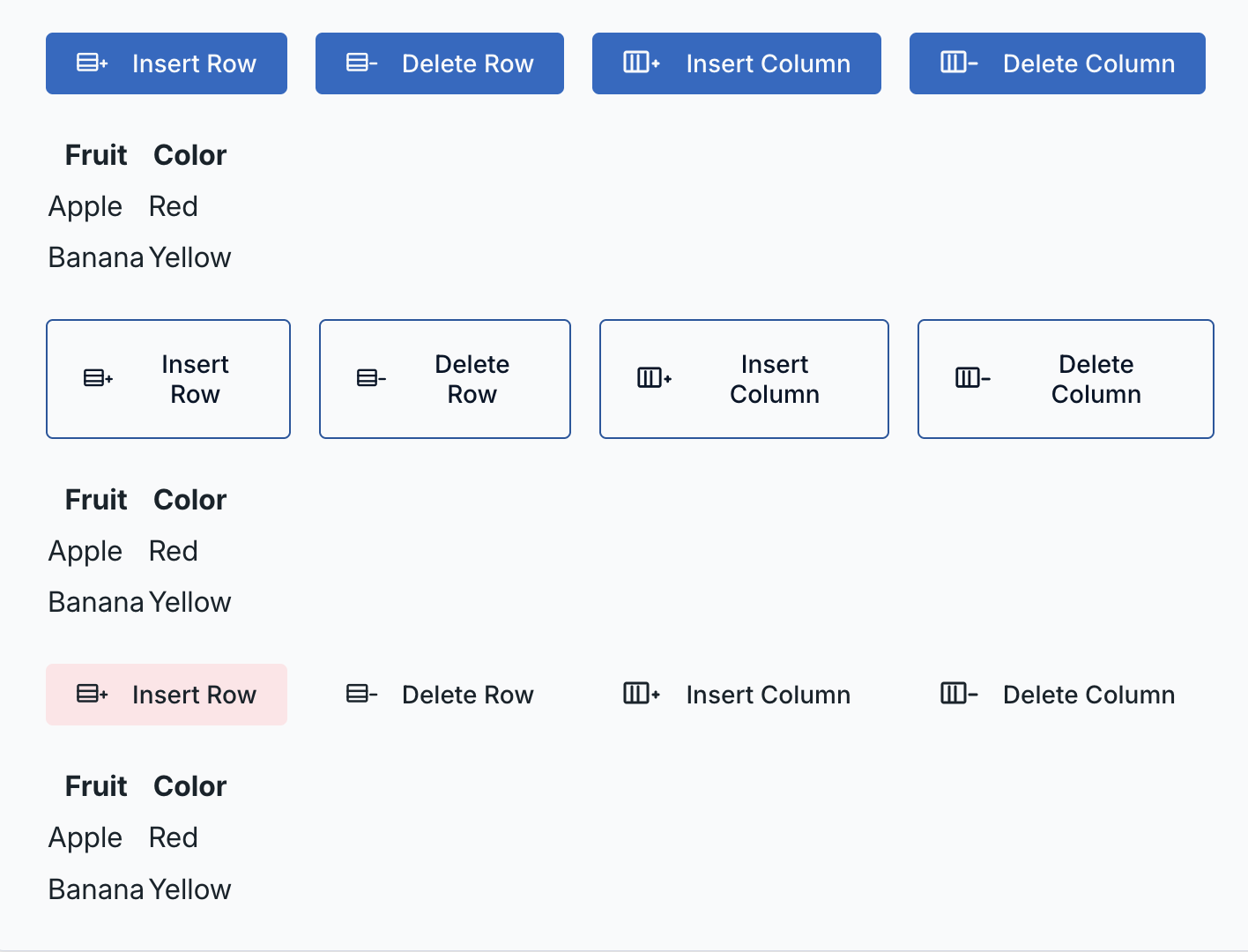The image size is (1248, 952).
Task: Click the insert row icon in the solid blue button
Action: (92, 63)
